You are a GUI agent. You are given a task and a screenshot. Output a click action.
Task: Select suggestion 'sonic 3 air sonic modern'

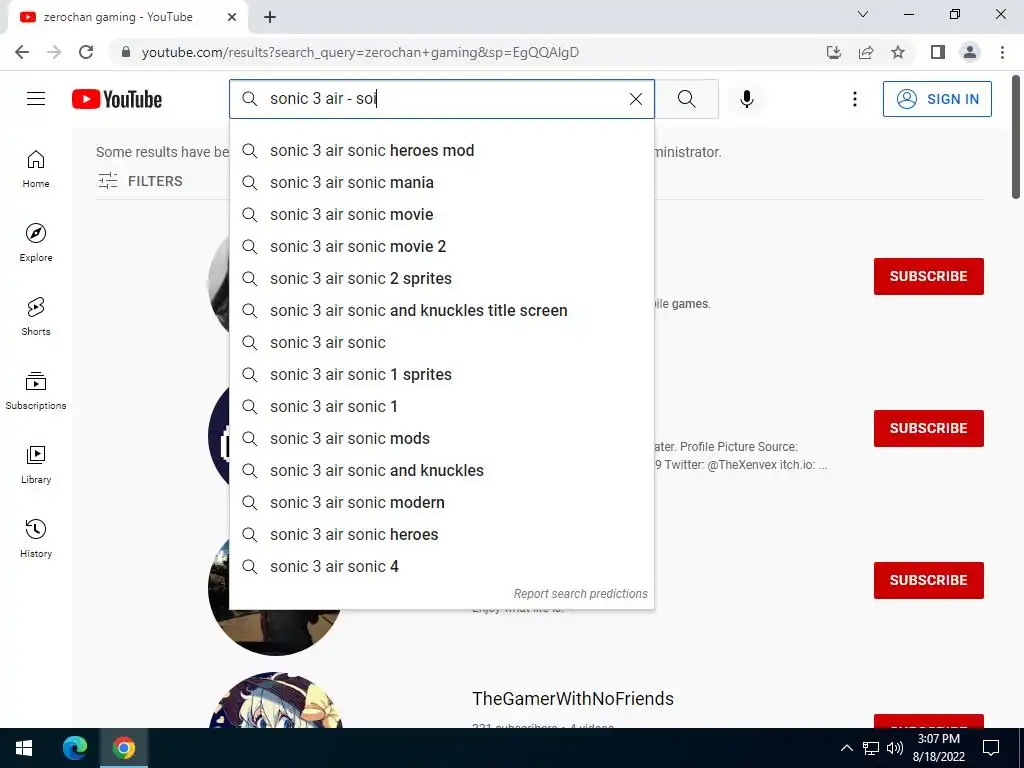[441, 502]
